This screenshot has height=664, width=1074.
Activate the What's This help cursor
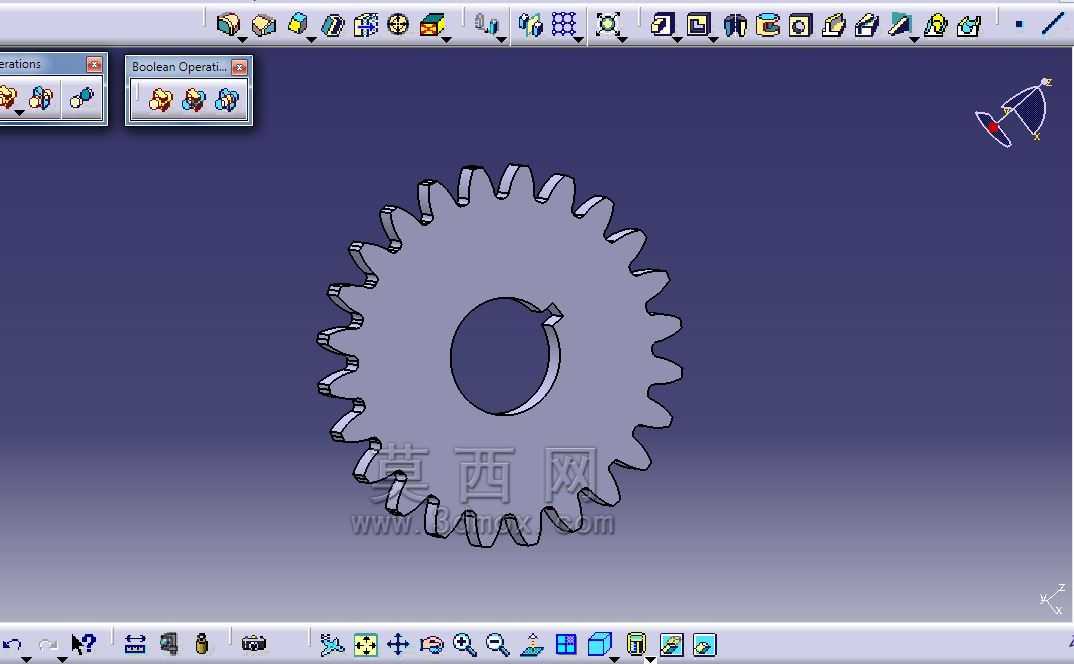click(84, 644)
